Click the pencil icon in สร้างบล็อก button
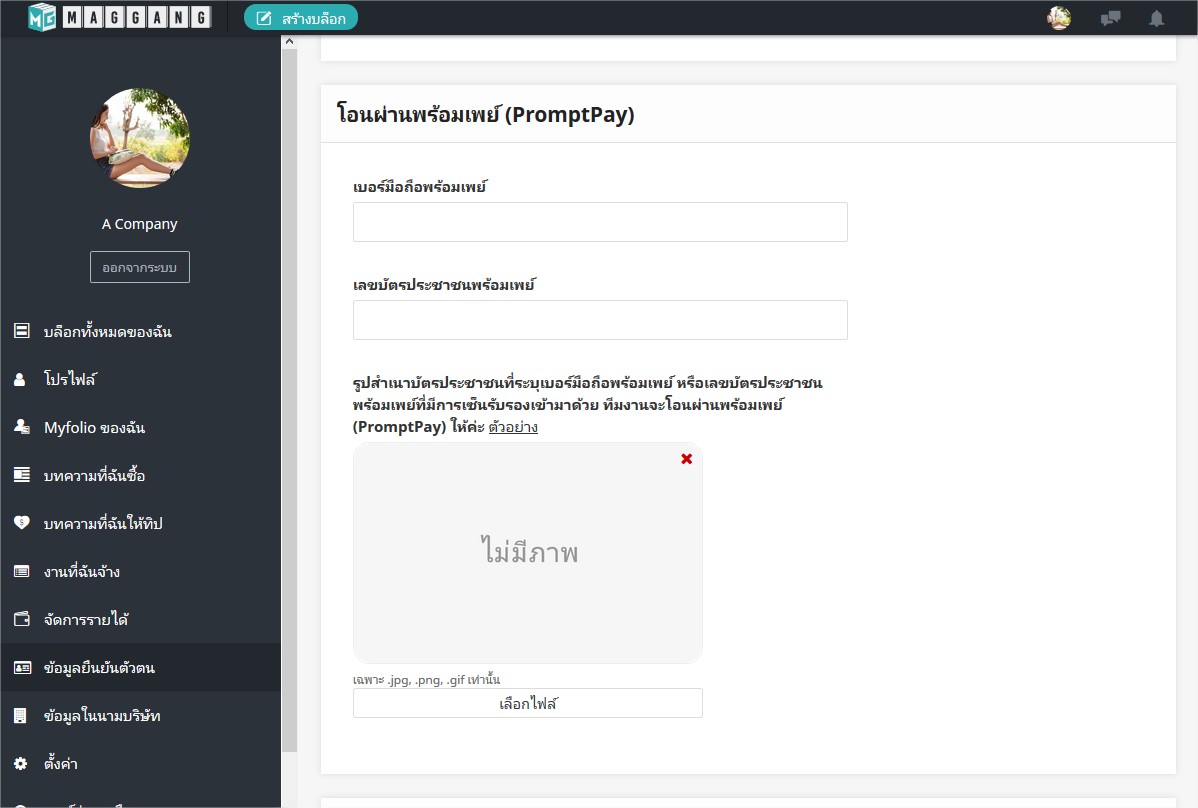The height and width of the screenshot is (808, 1198). click(x=264, y=18)
